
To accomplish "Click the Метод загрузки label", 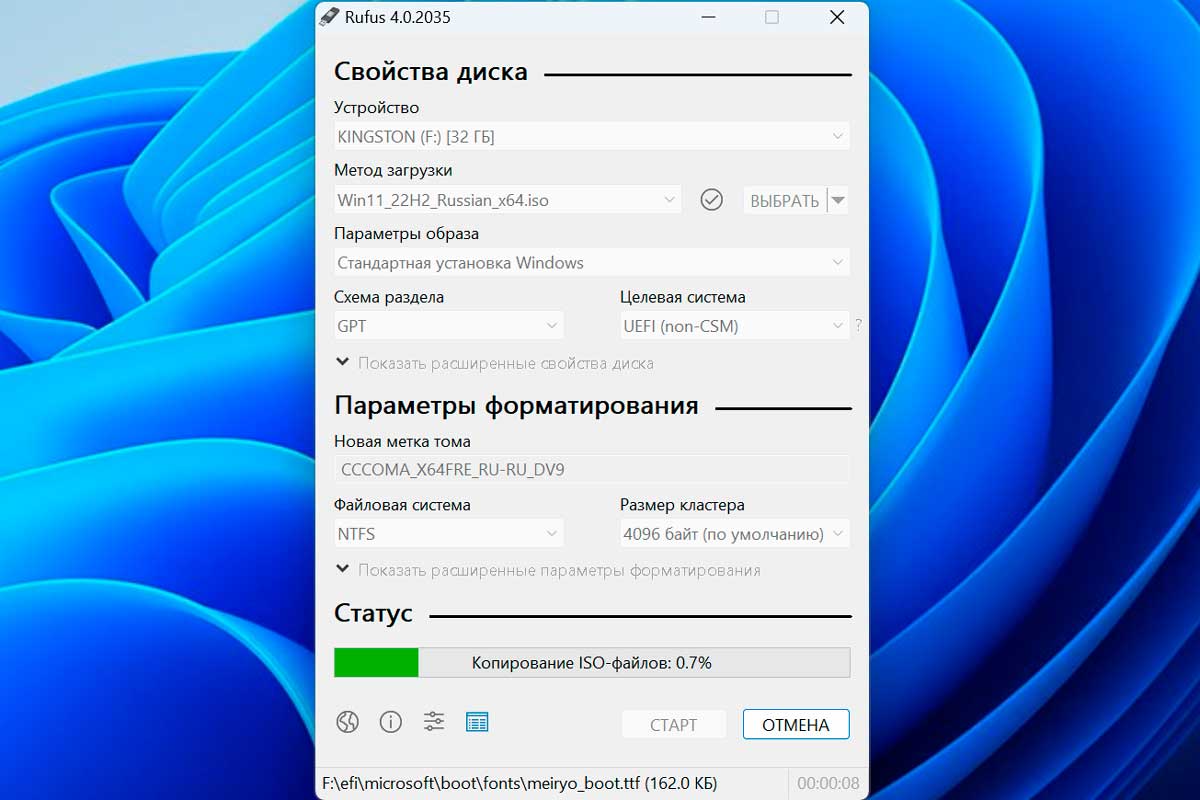I will 393,170.
